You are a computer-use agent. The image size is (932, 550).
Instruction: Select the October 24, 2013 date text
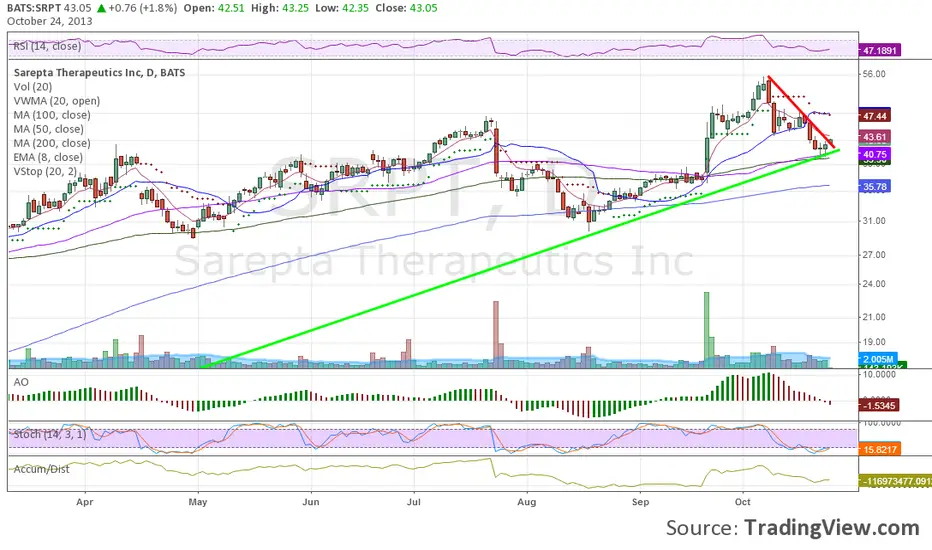click(x=50, y=21)
